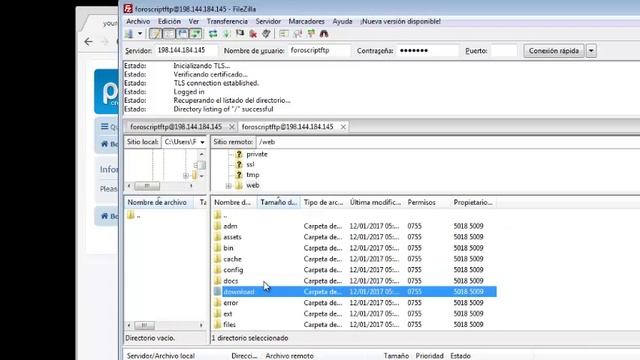Expand the web folder tree node
Screen dimensions: 640x360
pos(229,186)
